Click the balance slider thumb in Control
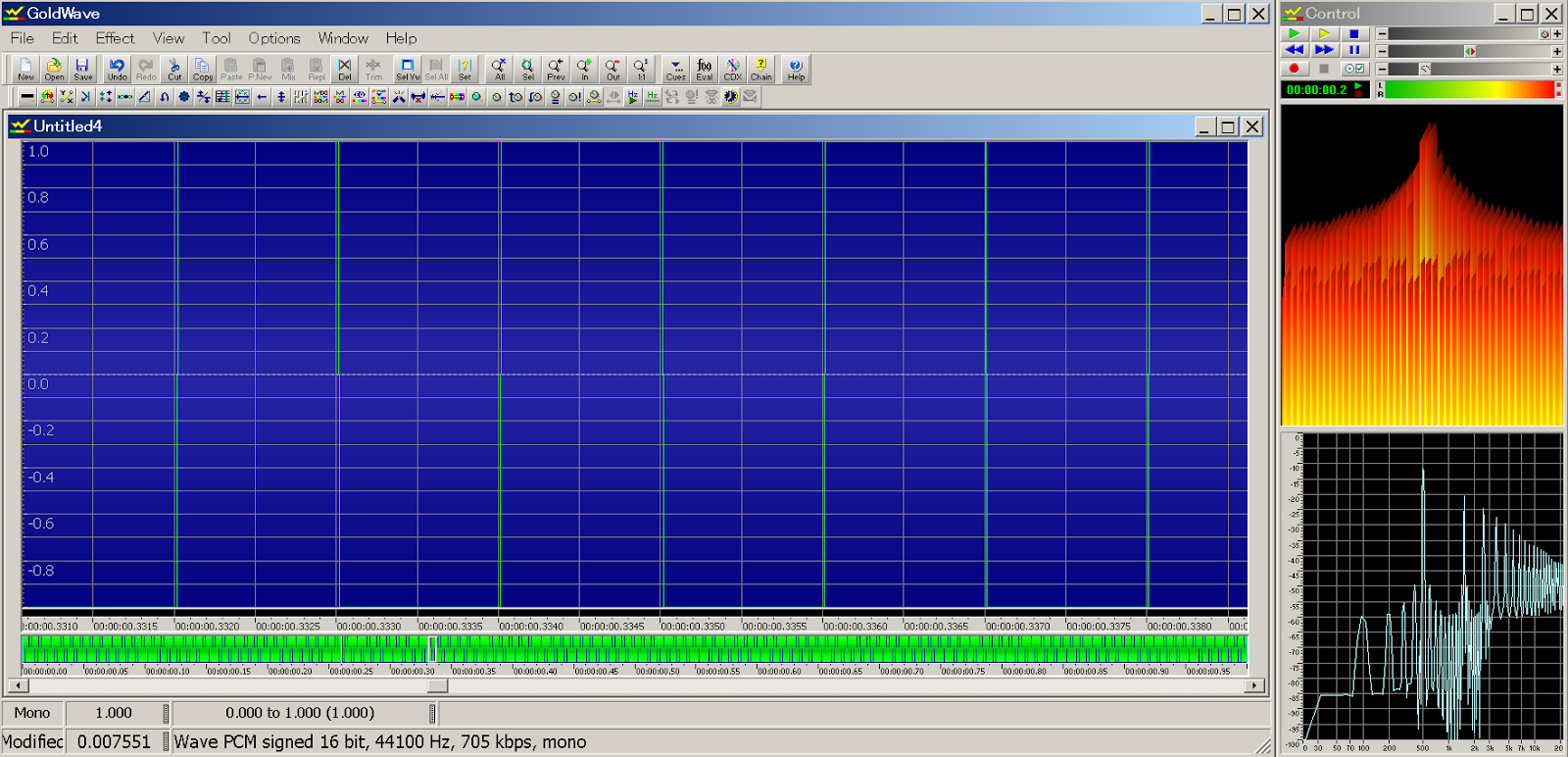This screenshot has height=757, width=1568. pyautogui.click(x=1470, y=51)
